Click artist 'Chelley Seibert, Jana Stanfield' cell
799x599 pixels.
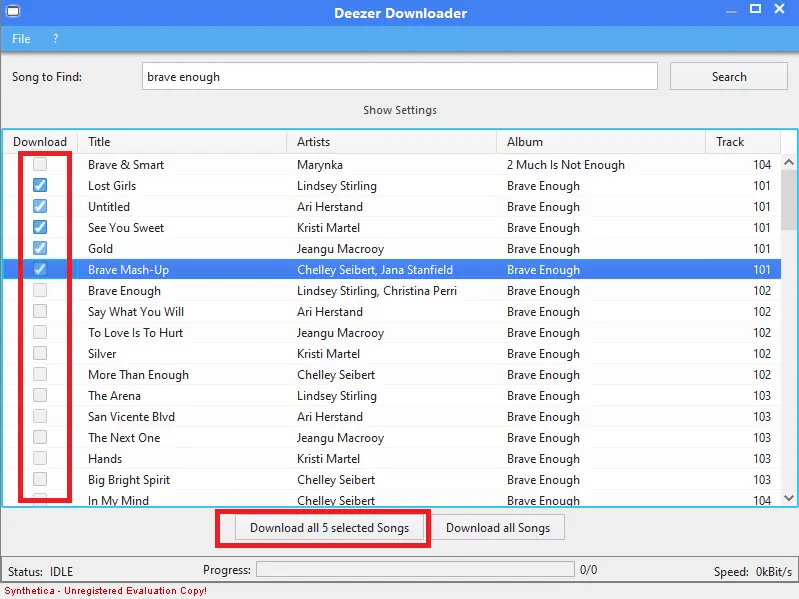point(375,270)
